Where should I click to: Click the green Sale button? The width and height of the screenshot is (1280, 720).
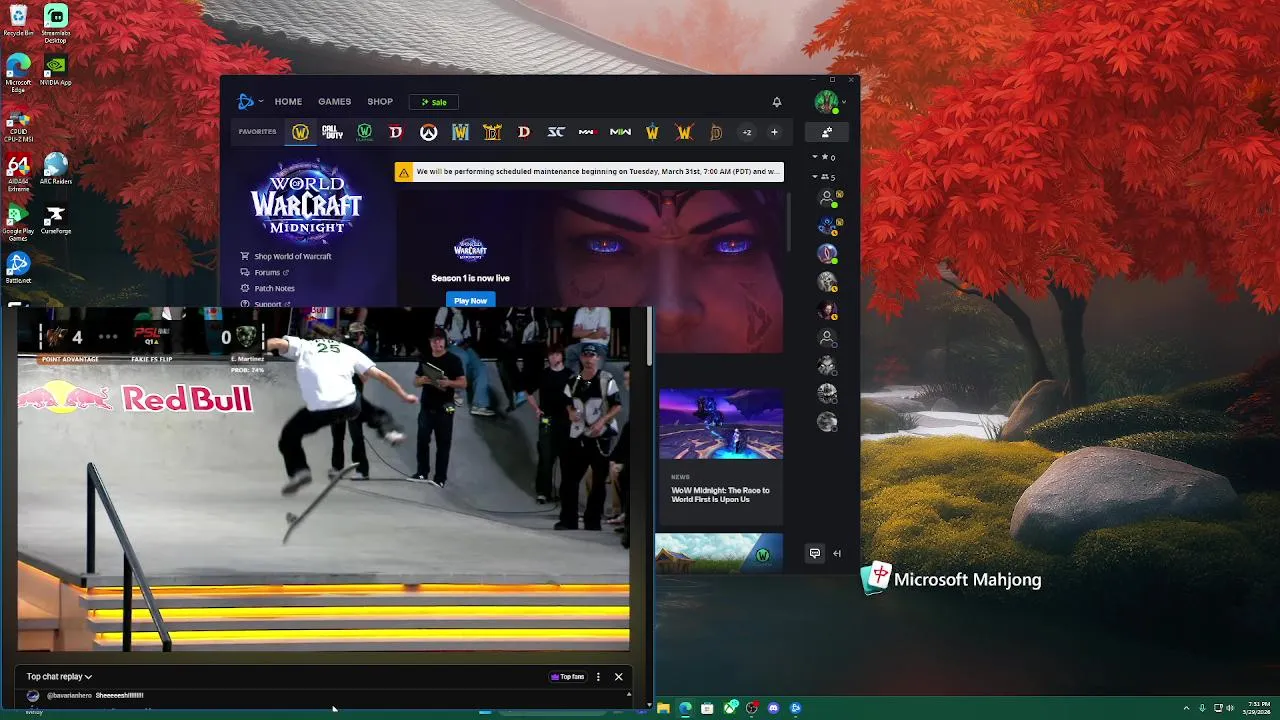434,102
